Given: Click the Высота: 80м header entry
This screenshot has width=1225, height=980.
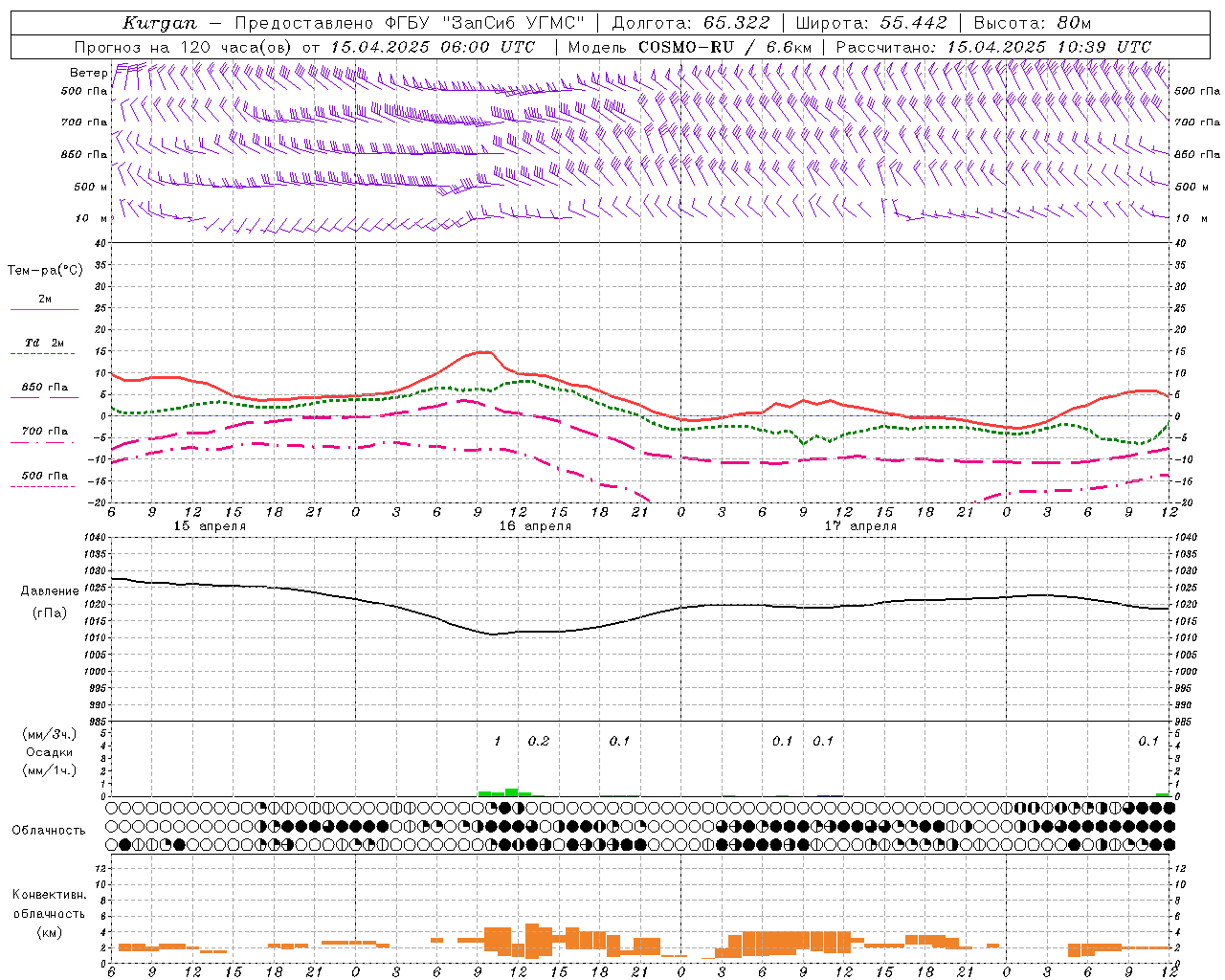Looking at the screenshot, I should [x=1033, y=23].
